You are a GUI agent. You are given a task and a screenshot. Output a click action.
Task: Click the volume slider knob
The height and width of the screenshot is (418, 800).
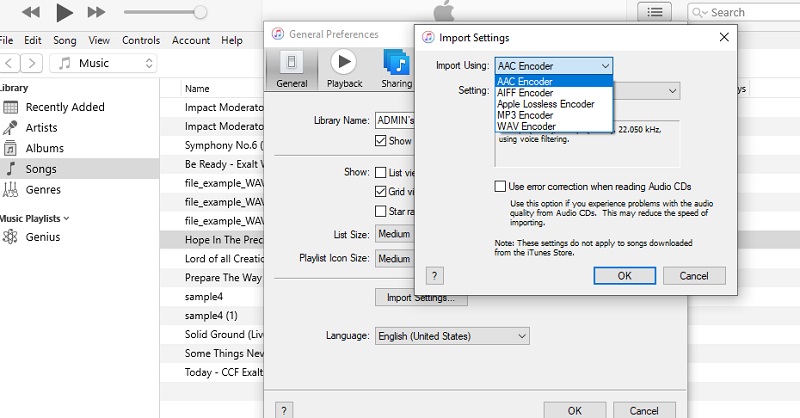click(201, 12)
